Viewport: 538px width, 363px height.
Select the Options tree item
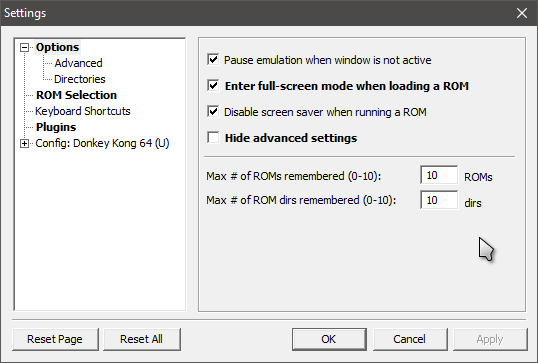(57, 47)
